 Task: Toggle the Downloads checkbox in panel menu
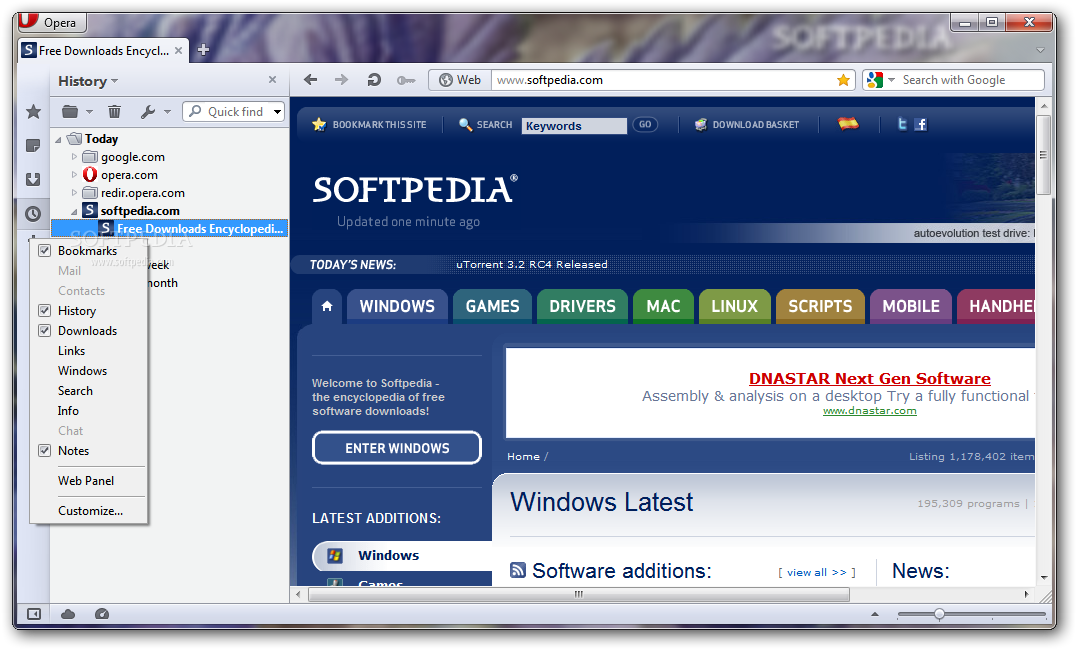point(45,330)
